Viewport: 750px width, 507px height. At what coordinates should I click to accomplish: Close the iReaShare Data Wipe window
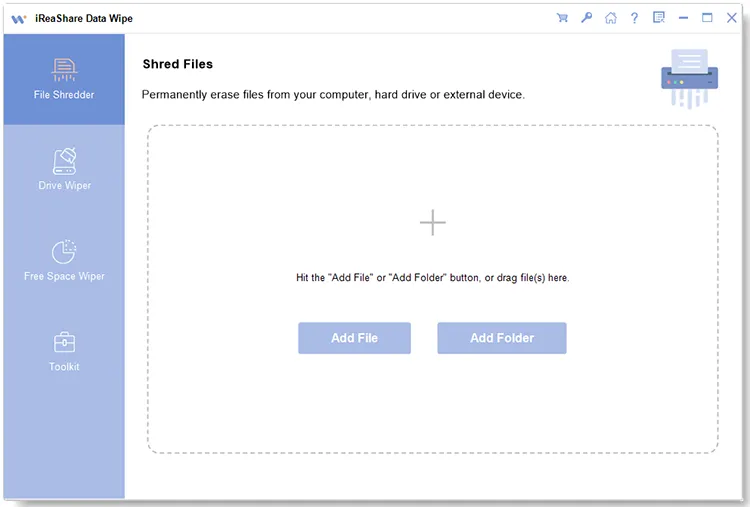730,18
